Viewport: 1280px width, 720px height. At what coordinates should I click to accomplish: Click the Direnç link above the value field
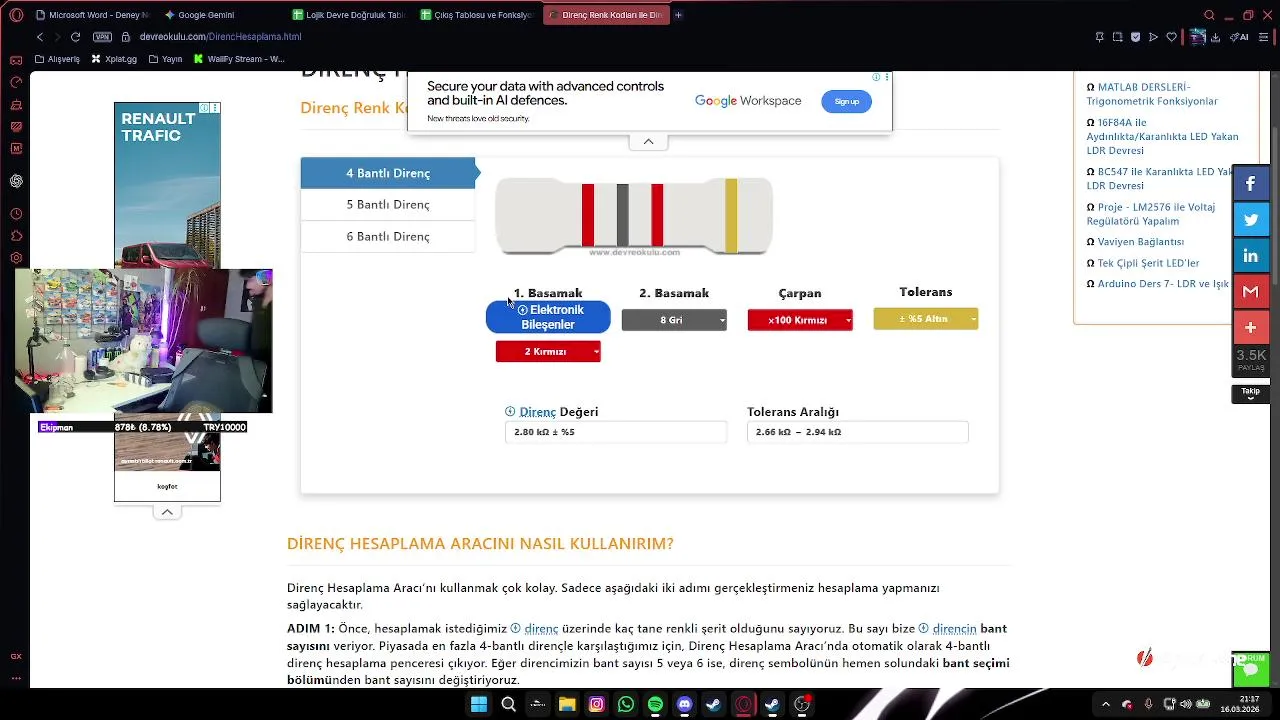(x=537, y=412)
